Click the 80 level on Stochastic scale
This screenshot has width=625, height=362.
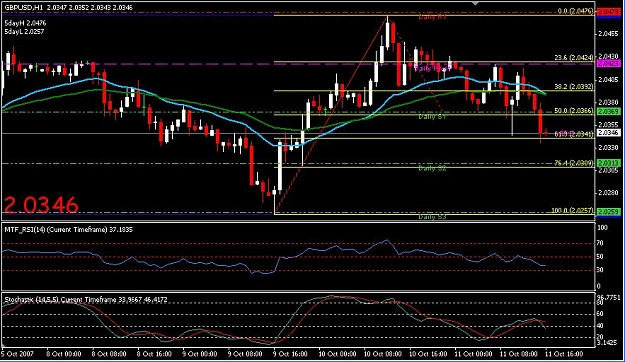[600, 303]
